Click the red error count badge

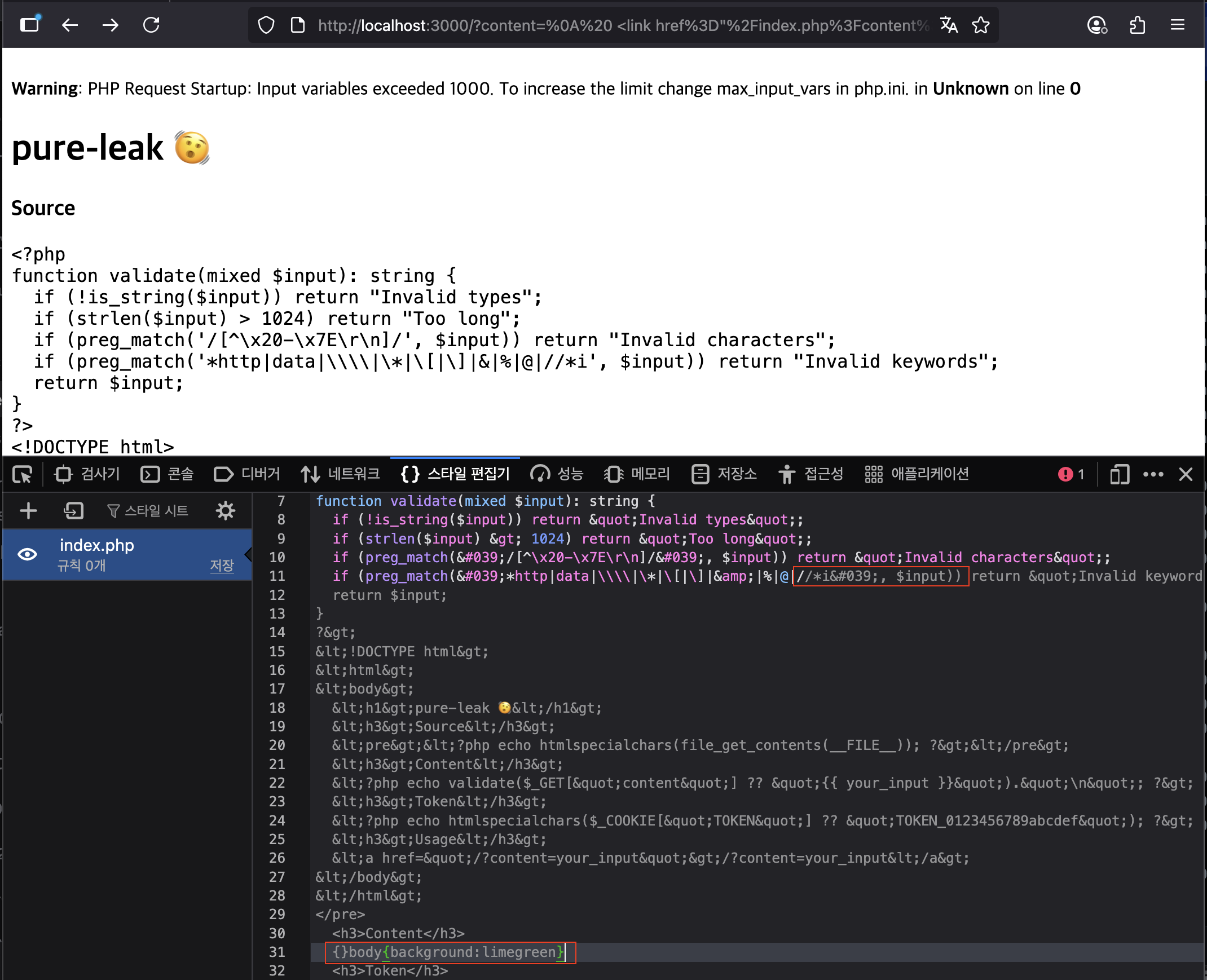pos(1071,474)
